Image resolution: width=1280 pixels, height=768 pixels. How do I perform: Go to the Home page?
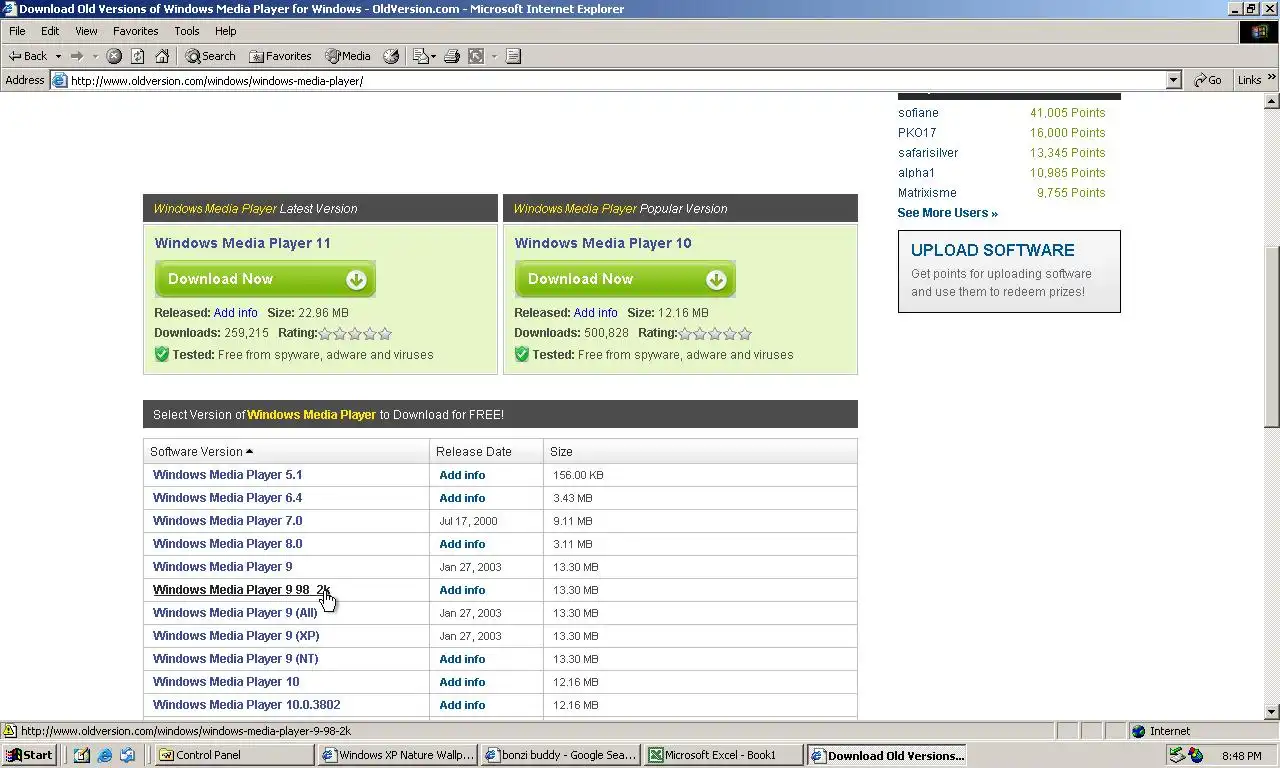click(162, 56)
